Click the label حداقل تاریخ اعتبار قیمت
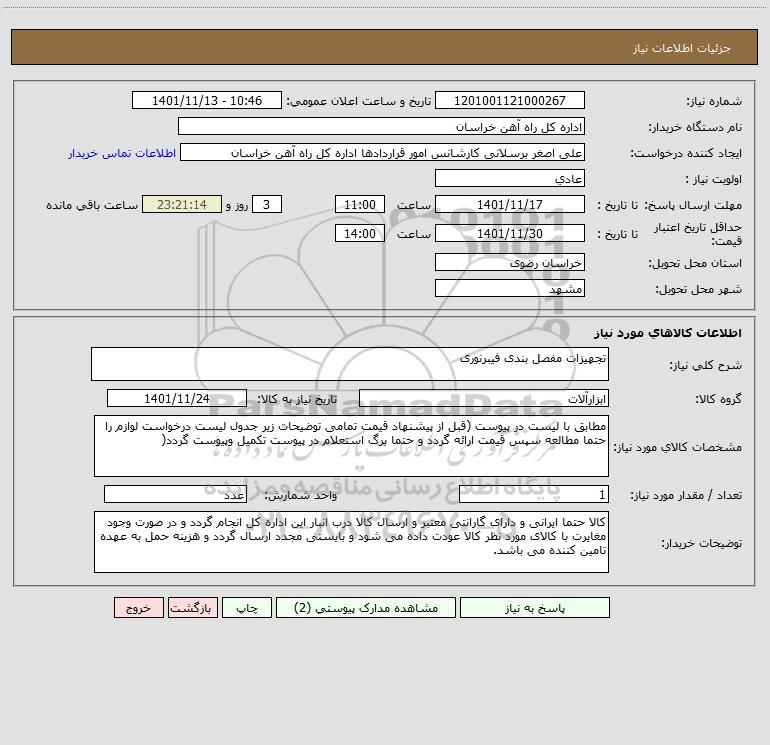770x745 pixels. point(698,234)
